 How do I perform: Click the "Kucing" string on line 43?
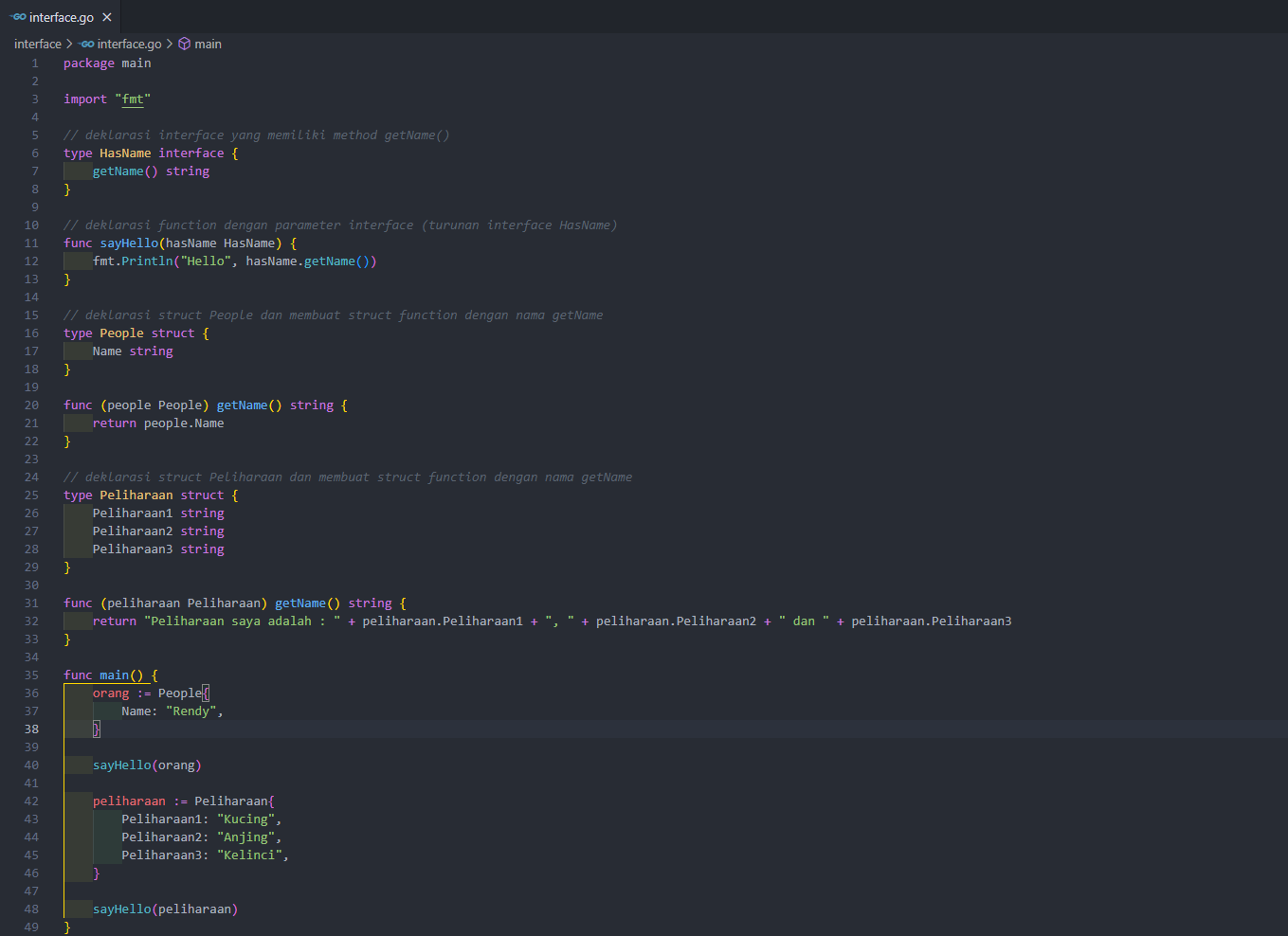245,819
